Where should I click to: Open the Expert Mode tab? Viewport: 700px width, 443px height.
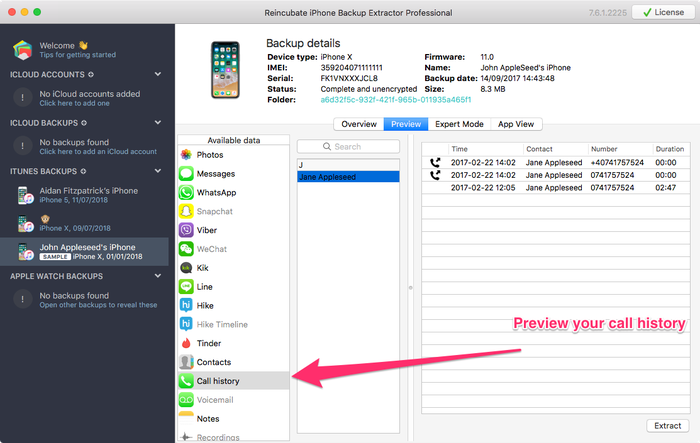point(459,124)
